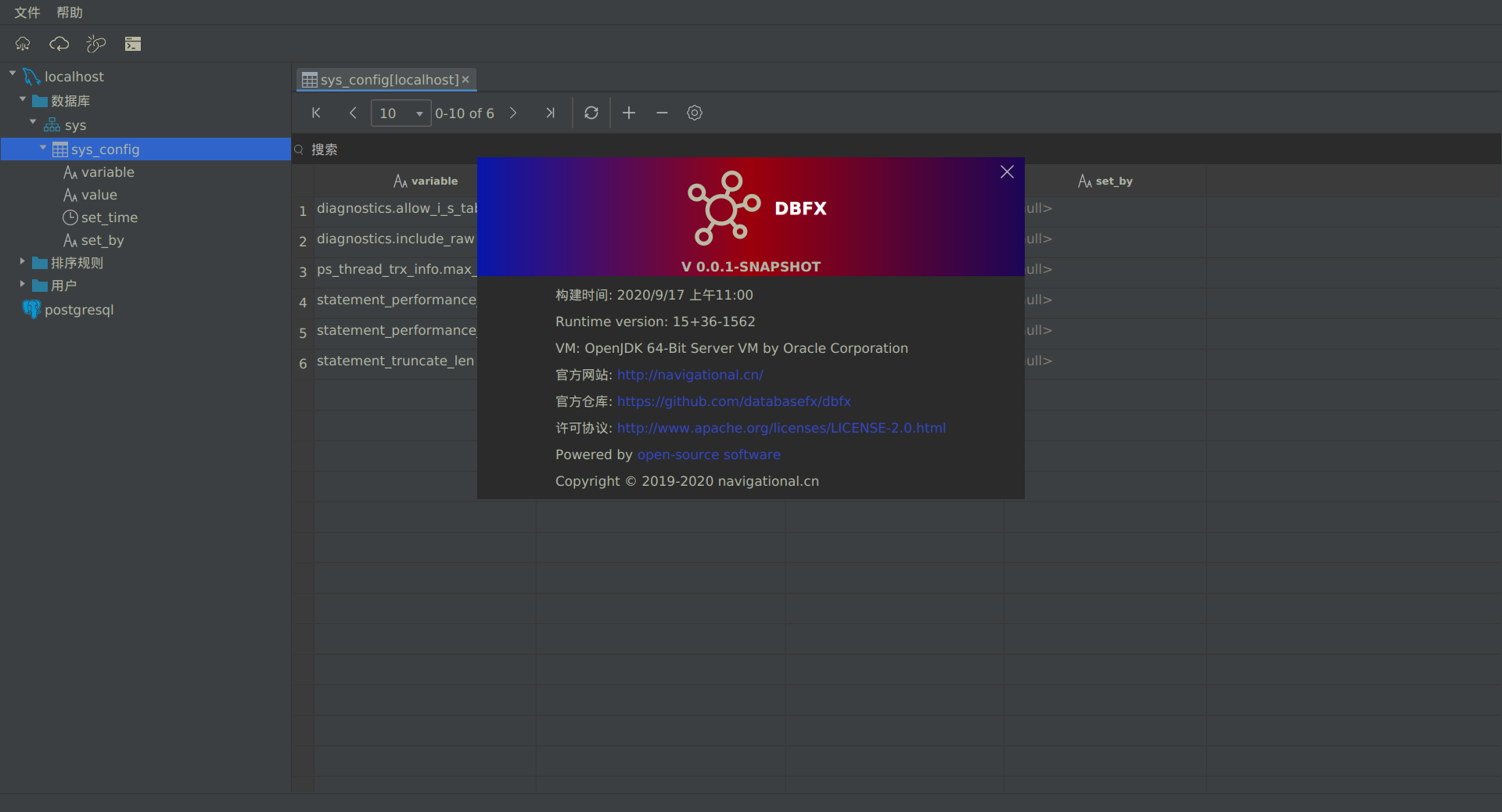The width and height of the screenshot is (1502, 812).
Task: Open the 帮助 menu
Action: pyautogui.click(x=70, y=13)
